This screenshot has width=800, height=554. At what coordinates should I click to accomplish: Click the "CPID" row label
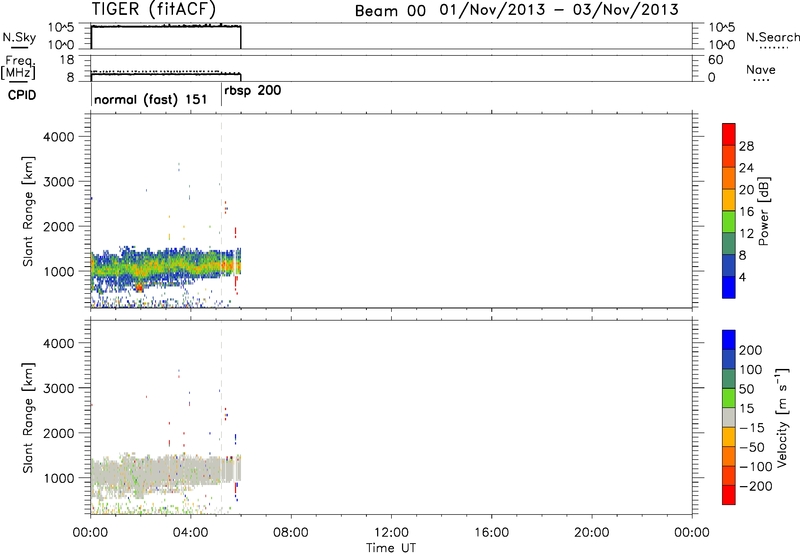(22, 95)
